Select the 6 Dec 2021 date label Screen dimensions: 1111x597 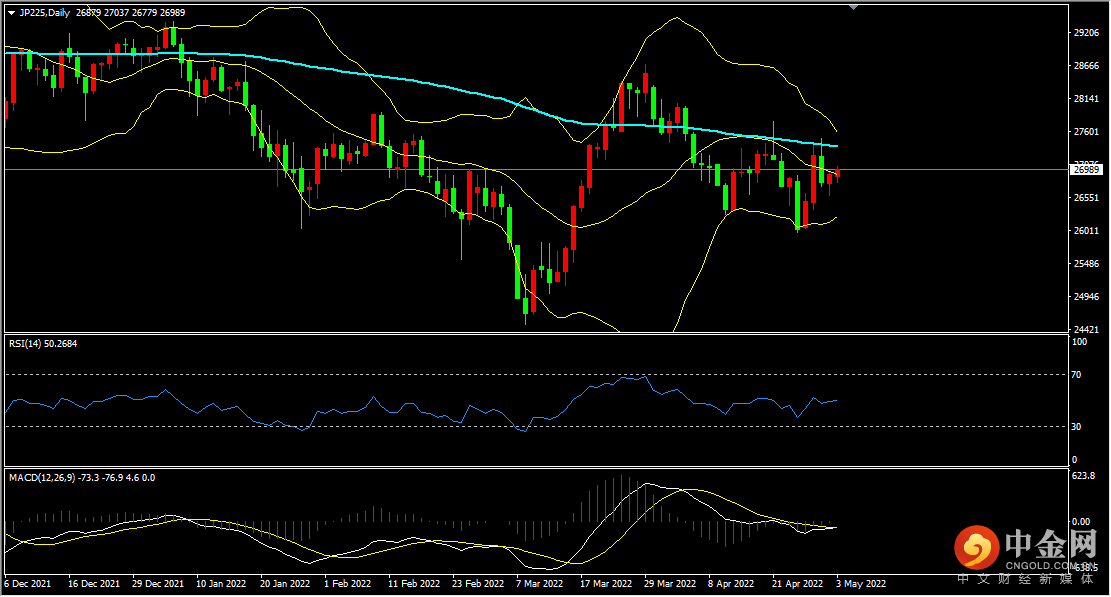pyautogui.click(x=28, y=584)
